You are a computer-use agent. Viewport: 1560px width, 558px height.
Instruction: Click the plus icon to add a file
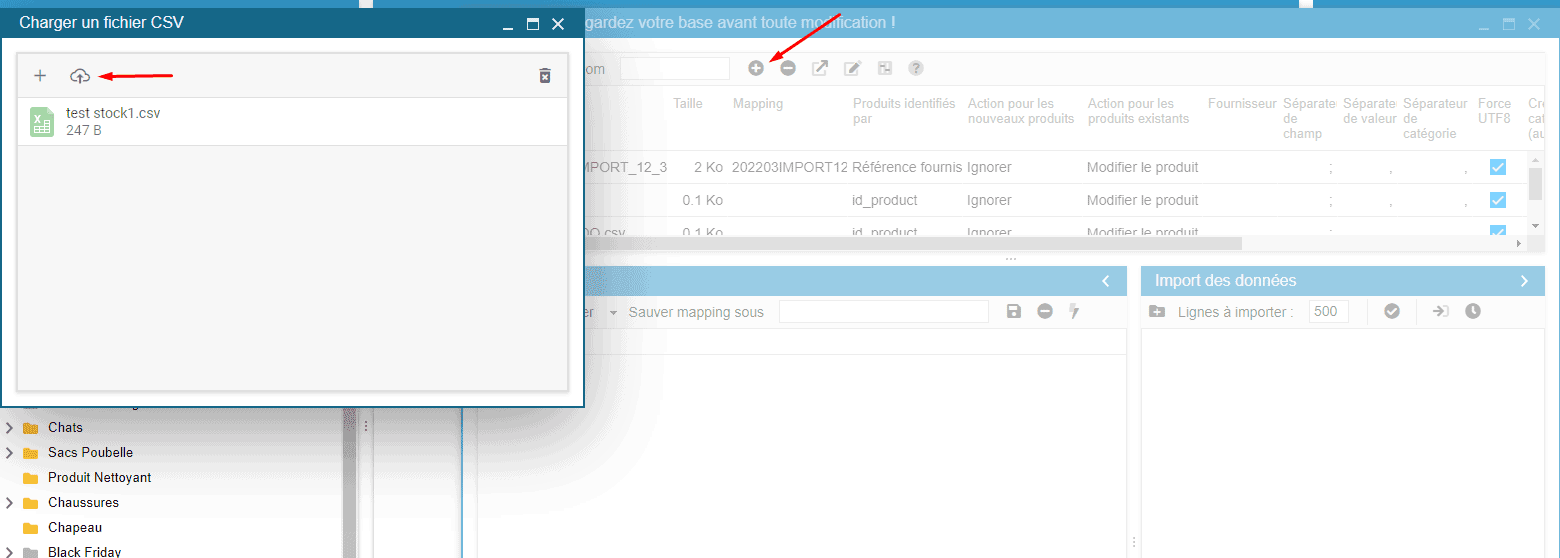click(x=40, y=76)
